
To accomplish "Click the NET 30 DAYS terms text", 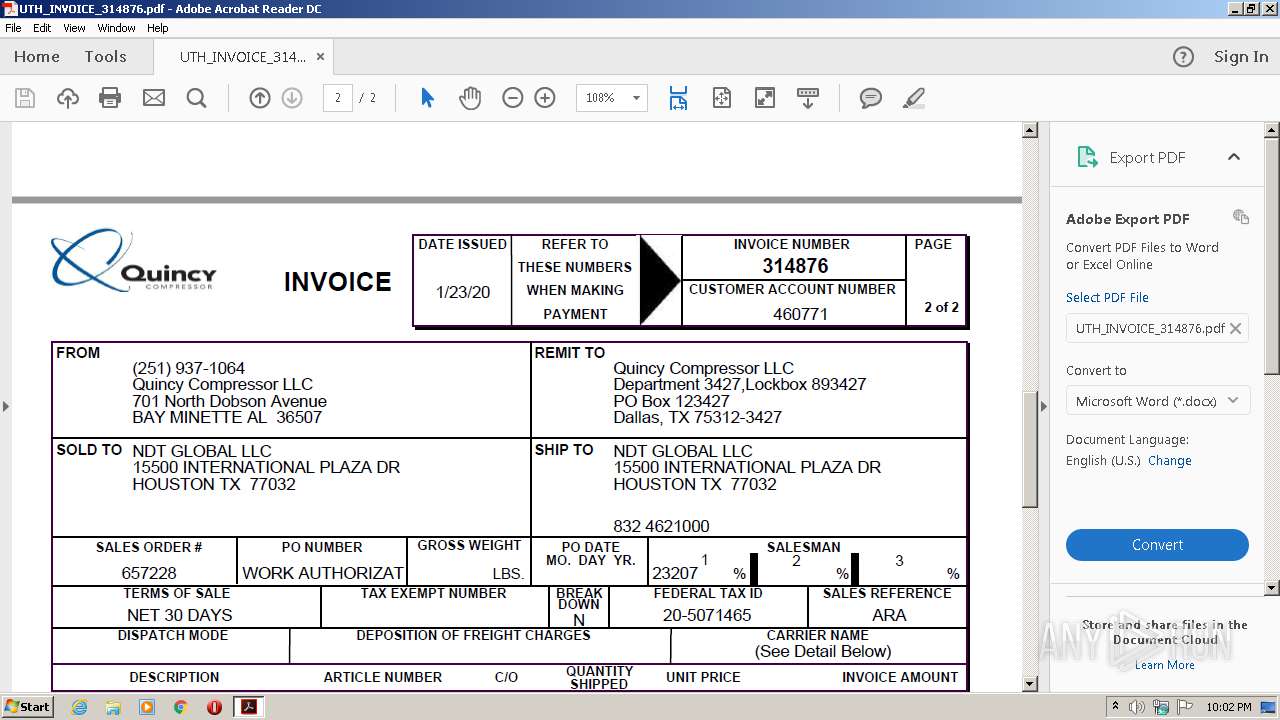I will 180,615.
